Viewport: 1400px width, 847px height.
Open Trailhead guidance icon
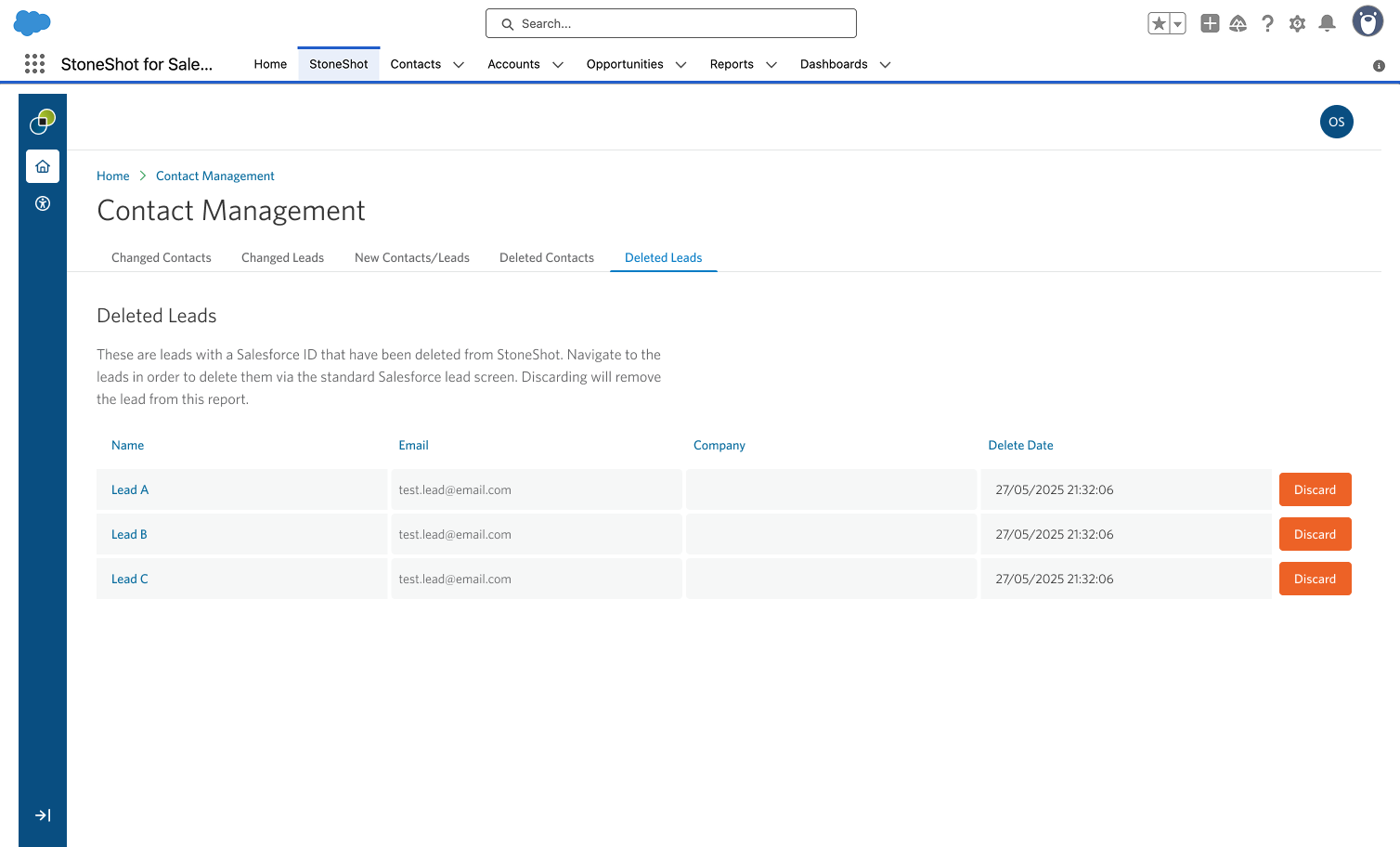(1238, 24)
